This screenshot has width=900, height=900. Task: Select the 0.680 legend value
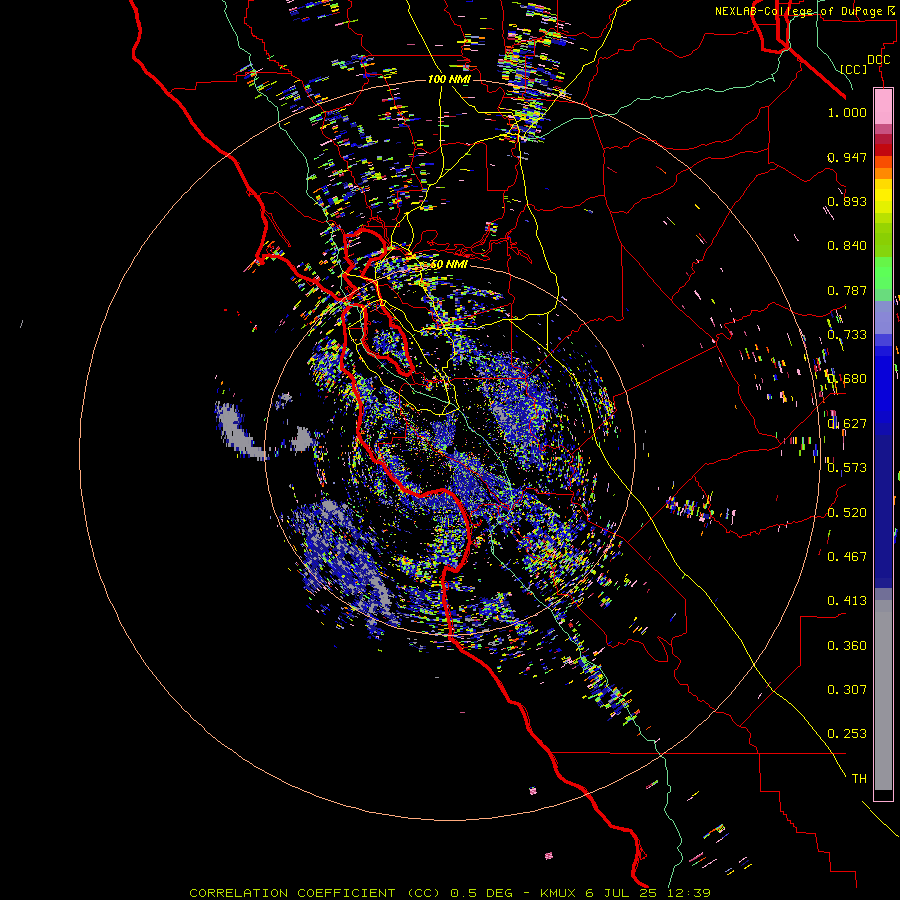pyautogui.click(x=847, y=379)
